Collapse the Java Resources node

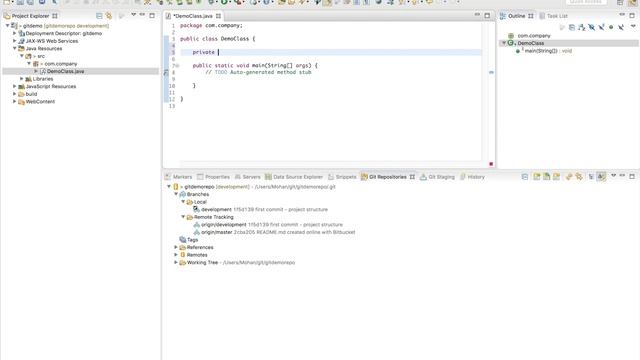point(15,49)
